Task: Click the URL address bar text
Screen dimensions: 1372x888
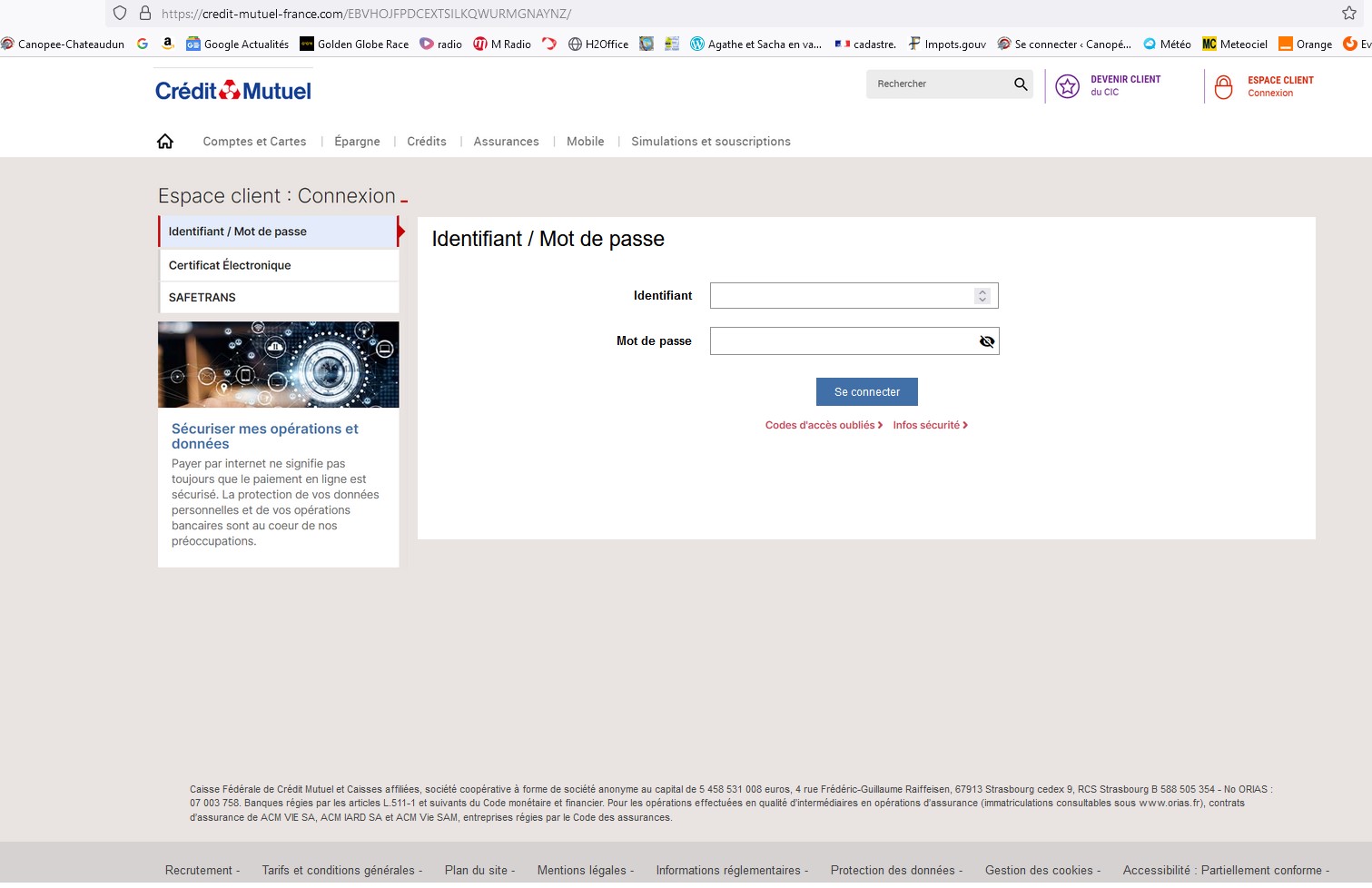Action: coord(366,14)
